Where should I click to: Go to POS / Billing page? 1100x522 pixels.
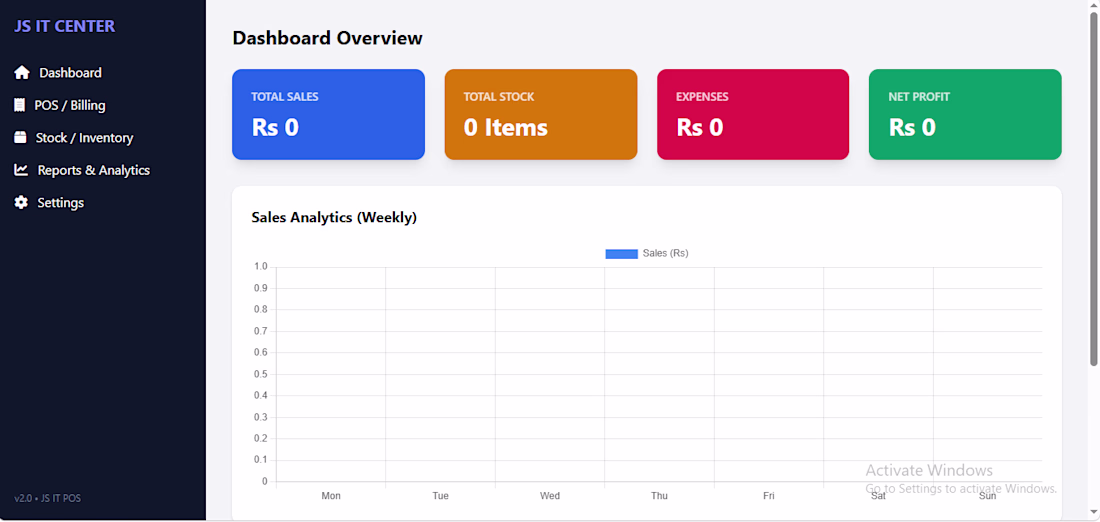pyautogui.click(x=70, y=105)
